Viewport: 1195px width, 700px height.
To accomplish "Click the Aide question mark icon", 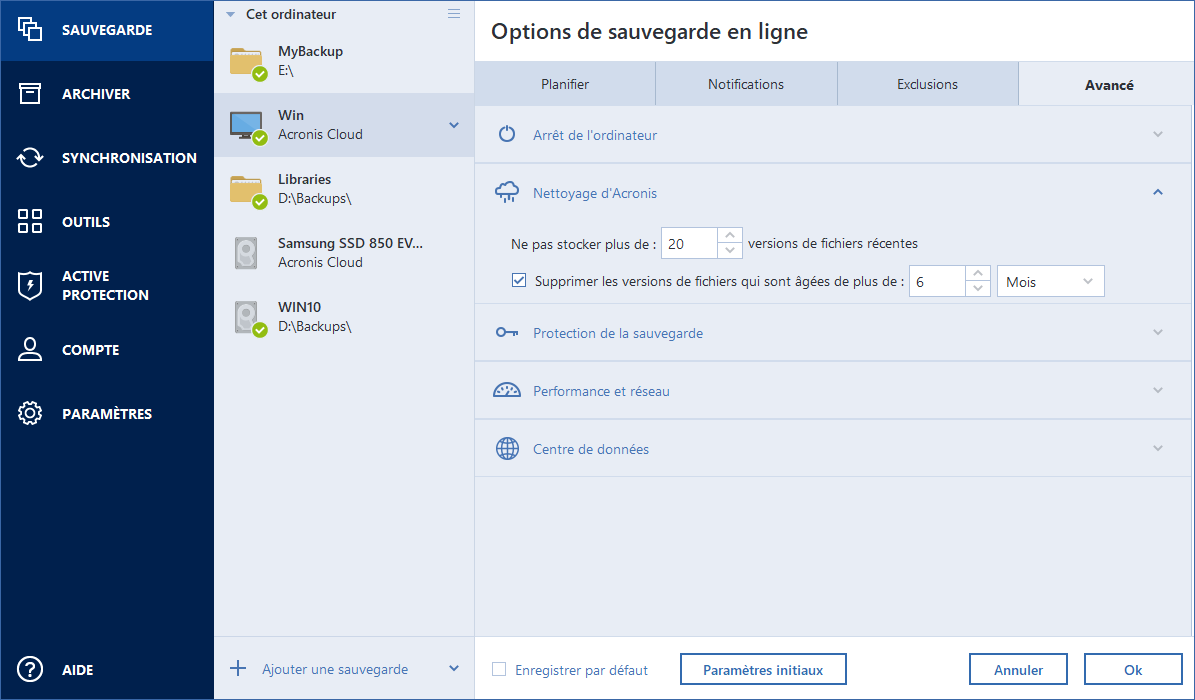I will [x=30, y=669].
